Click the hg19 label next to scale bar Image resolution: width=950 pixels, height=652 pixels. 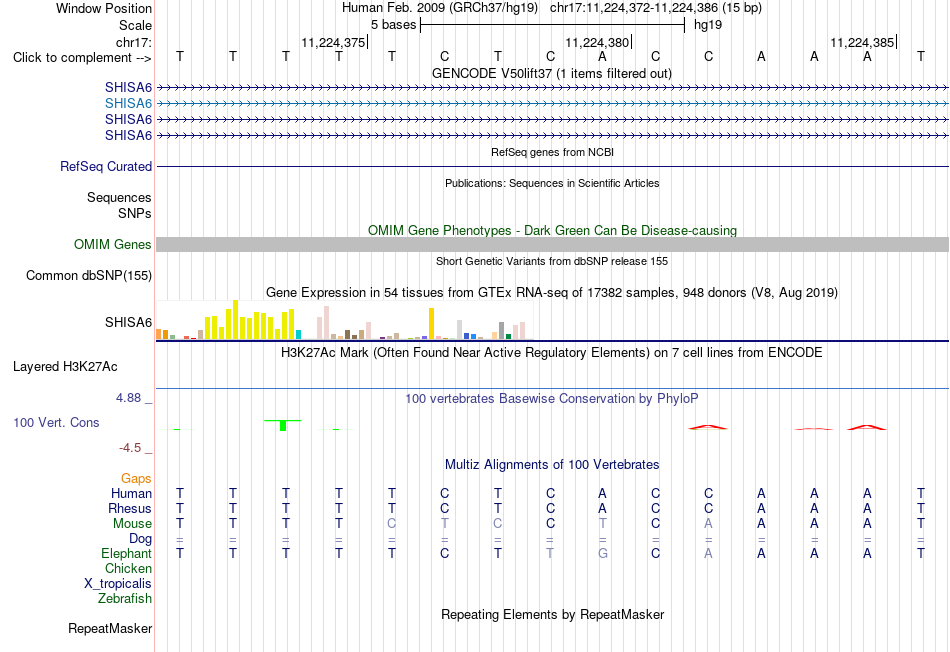click(708, 25)
